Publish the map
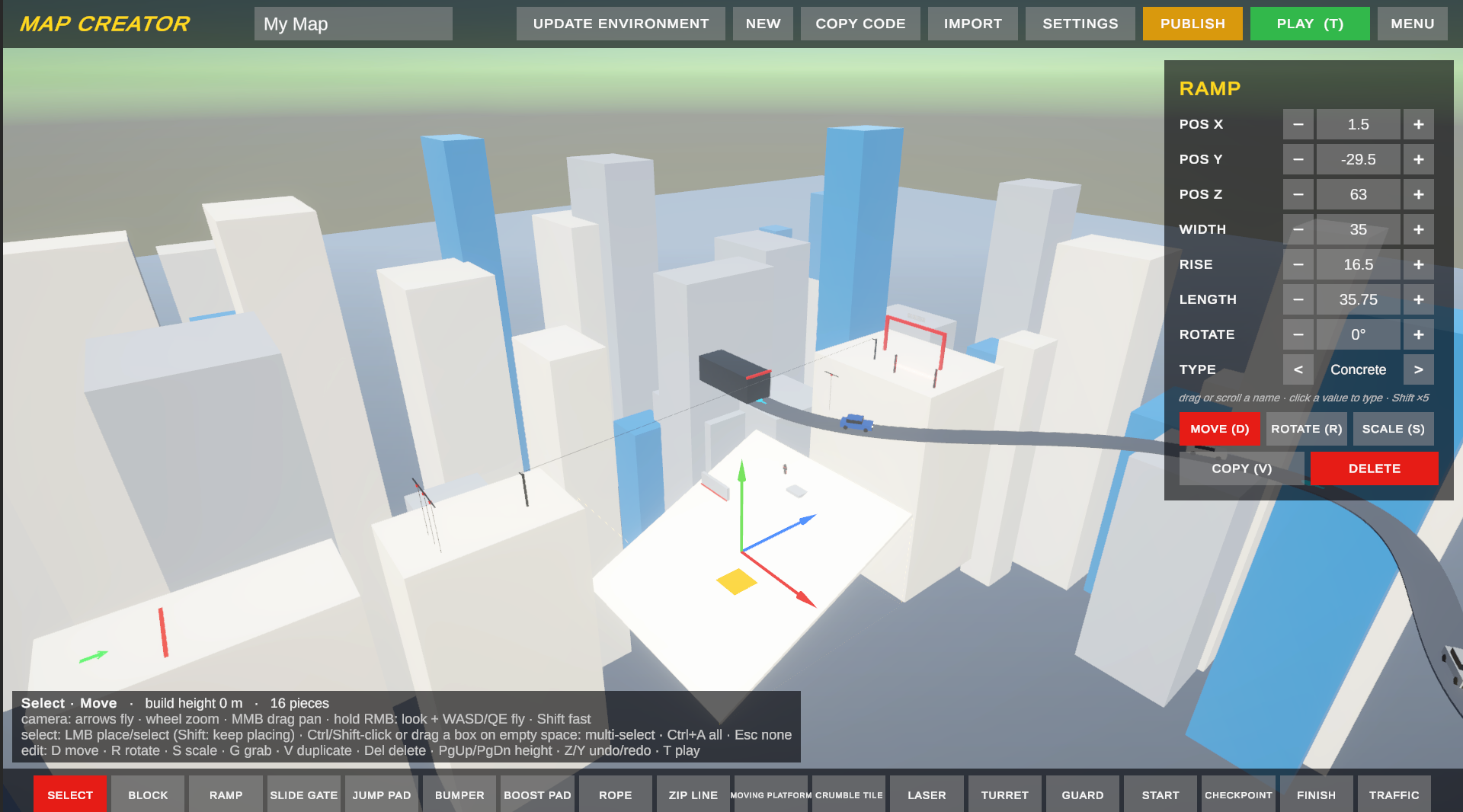 click(x=1192, y=24)
